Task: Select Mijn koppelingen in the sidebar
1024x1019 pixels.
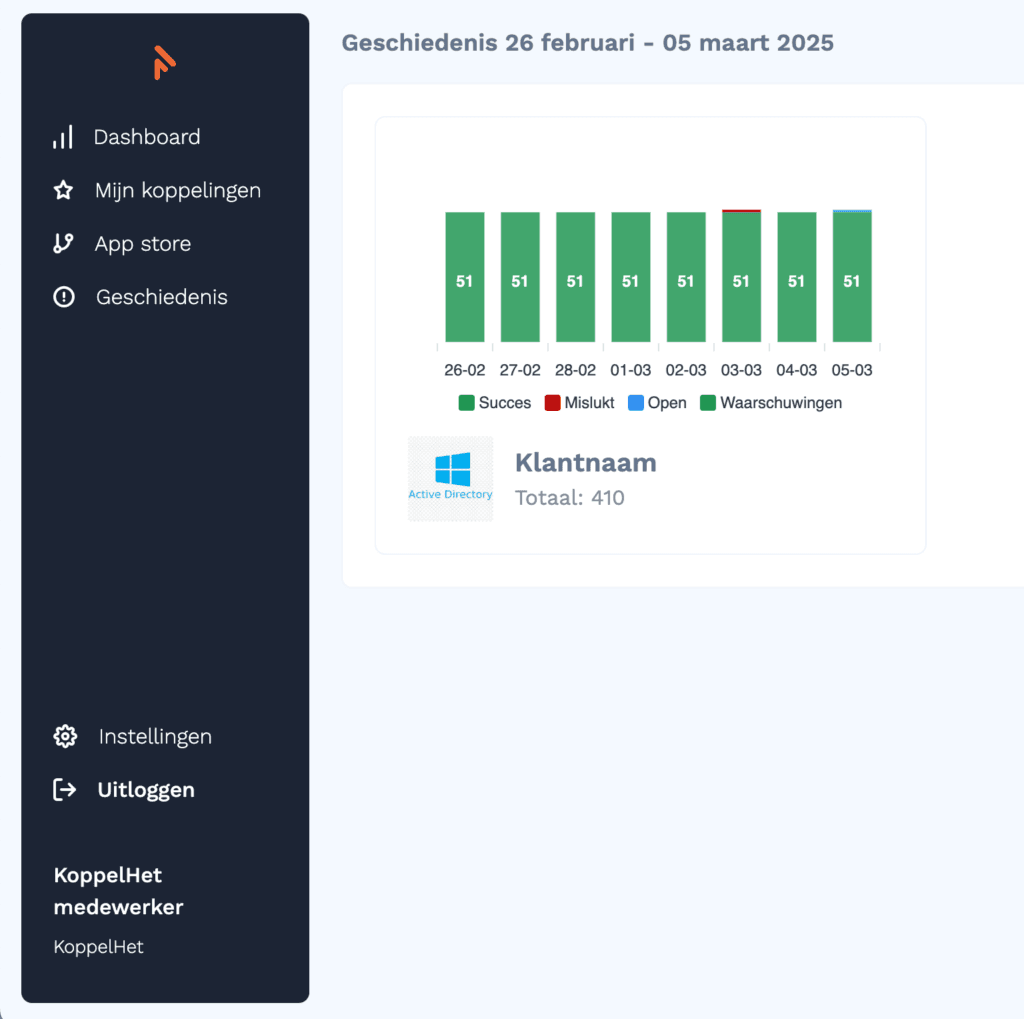Action: pyautogui.click(x=178, y=190)
